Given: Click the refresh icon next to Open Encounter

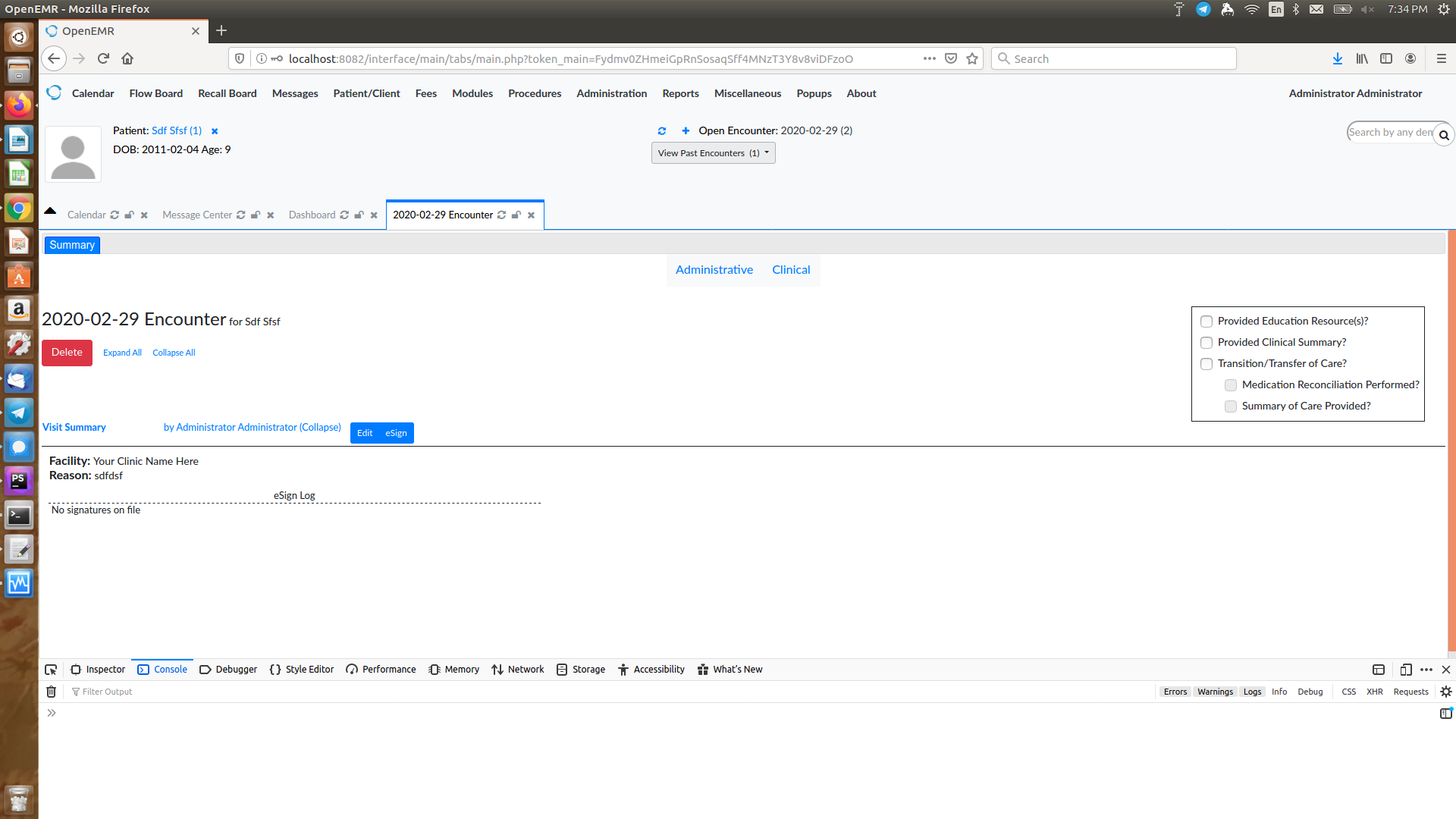Looking at the screenshot, I should [x=662, y=130].
